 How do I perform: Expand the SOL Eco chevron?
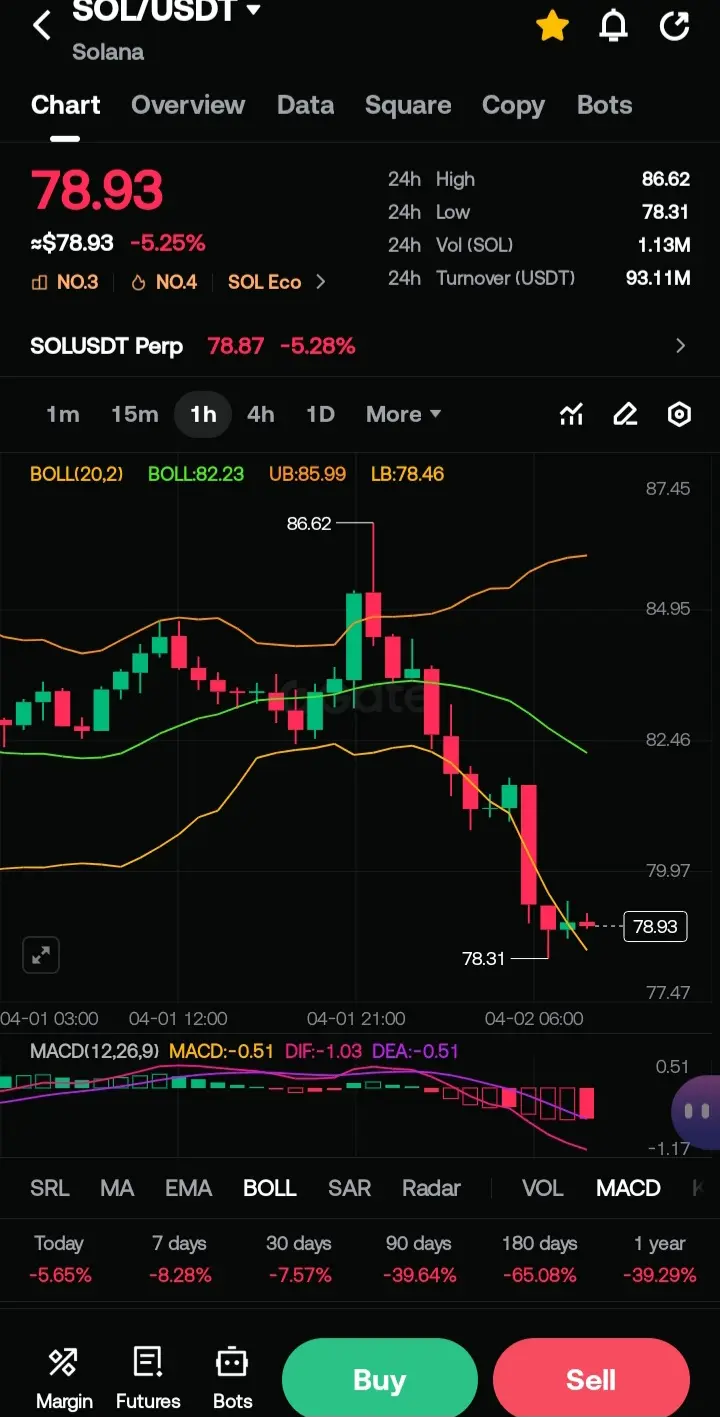(320, 282)
